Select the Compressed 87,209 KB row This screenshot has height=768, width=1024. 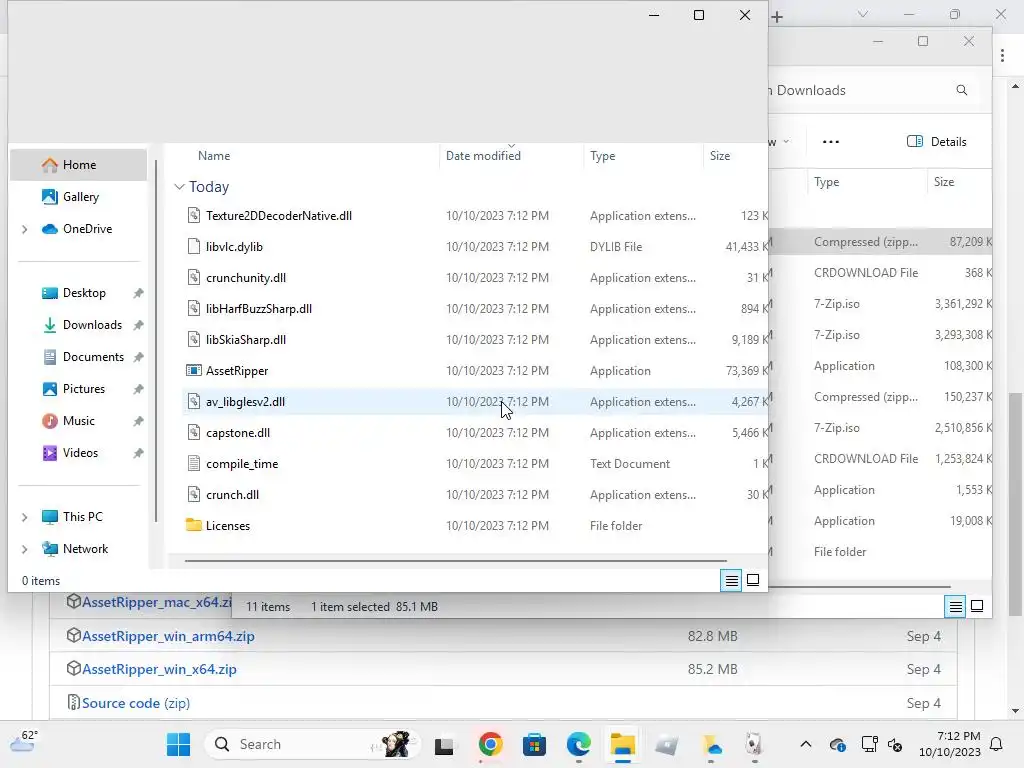880,242
